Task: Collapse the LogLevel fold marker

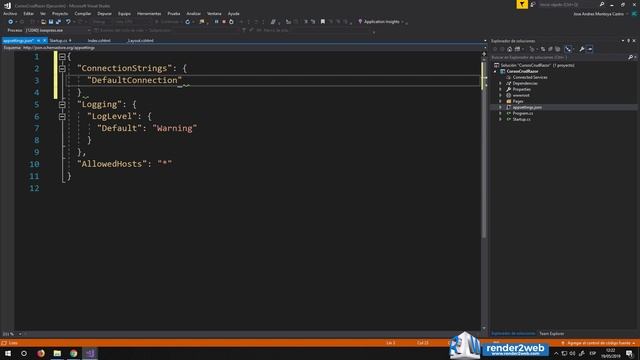Action: 62,116
